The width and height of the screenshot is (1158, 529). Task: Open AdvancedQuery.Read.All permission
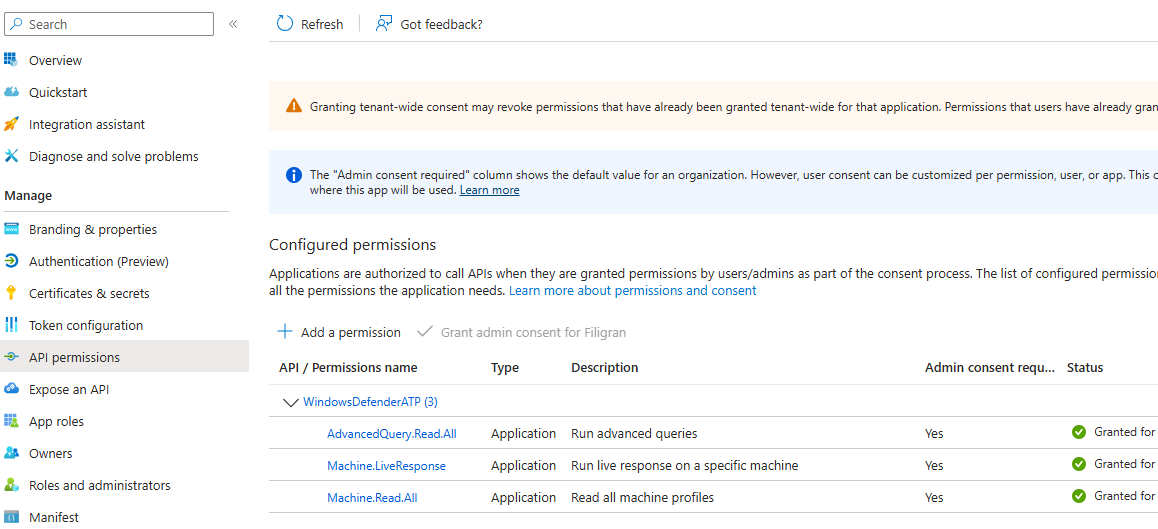pyautogui.click(x=392, y=434)
